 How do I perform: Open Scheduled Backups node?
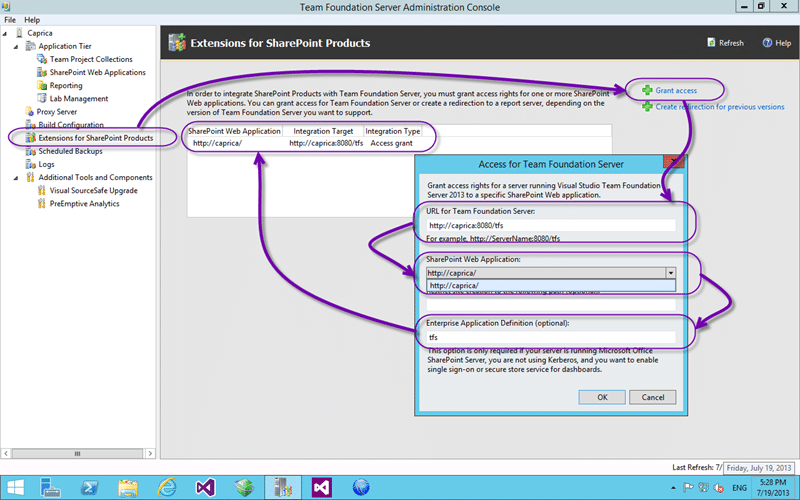coord(70,151)
